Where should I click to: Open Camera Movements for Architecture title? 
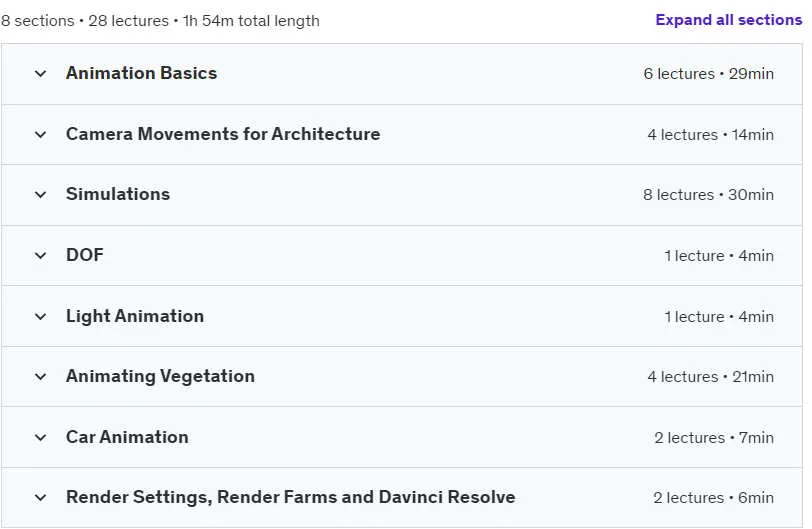[223, 134]
